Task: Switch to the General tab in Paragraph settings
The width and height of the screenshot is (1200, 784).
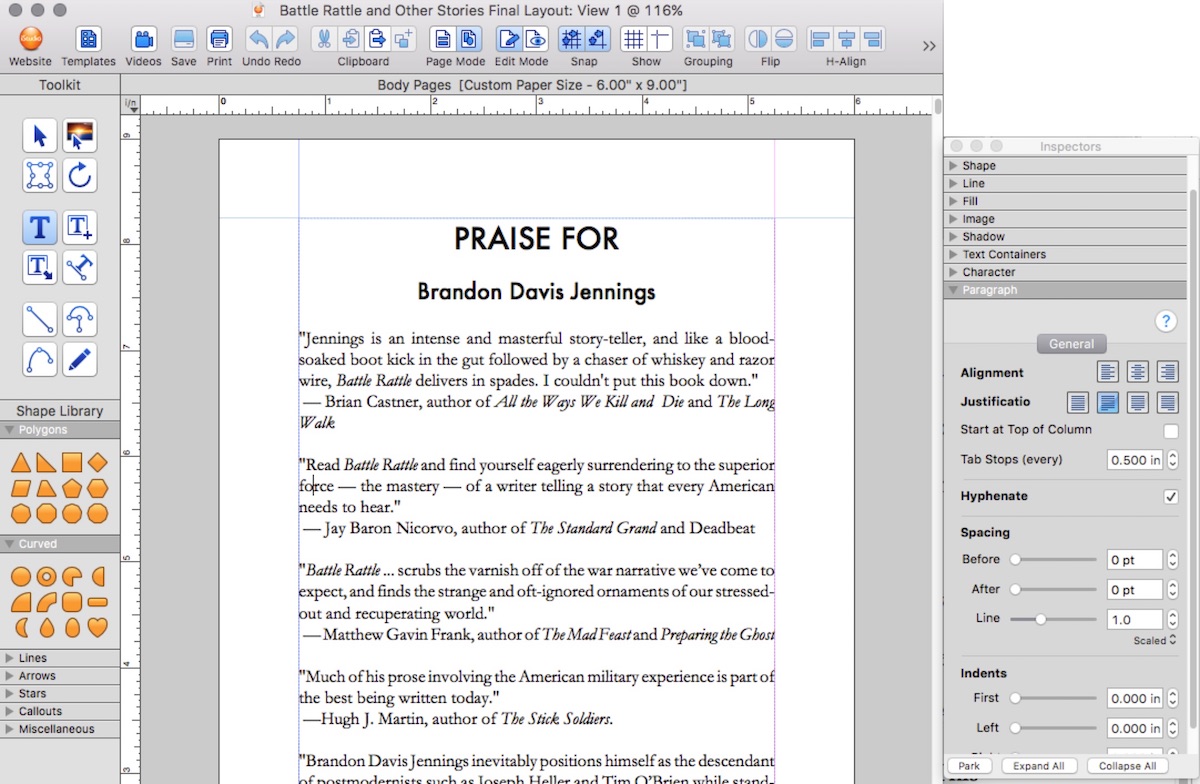Action: click(x=1071, y=343)
